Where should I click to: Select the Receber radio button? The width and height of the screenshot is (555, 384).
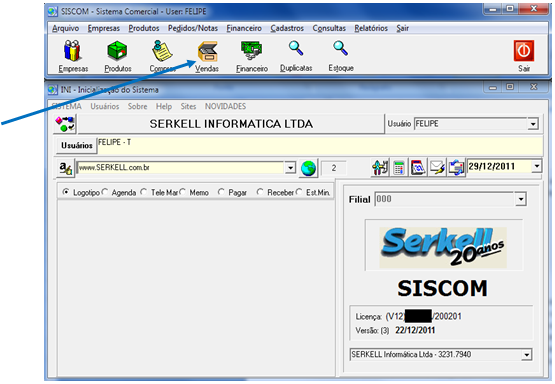click(x=260, y=192)
